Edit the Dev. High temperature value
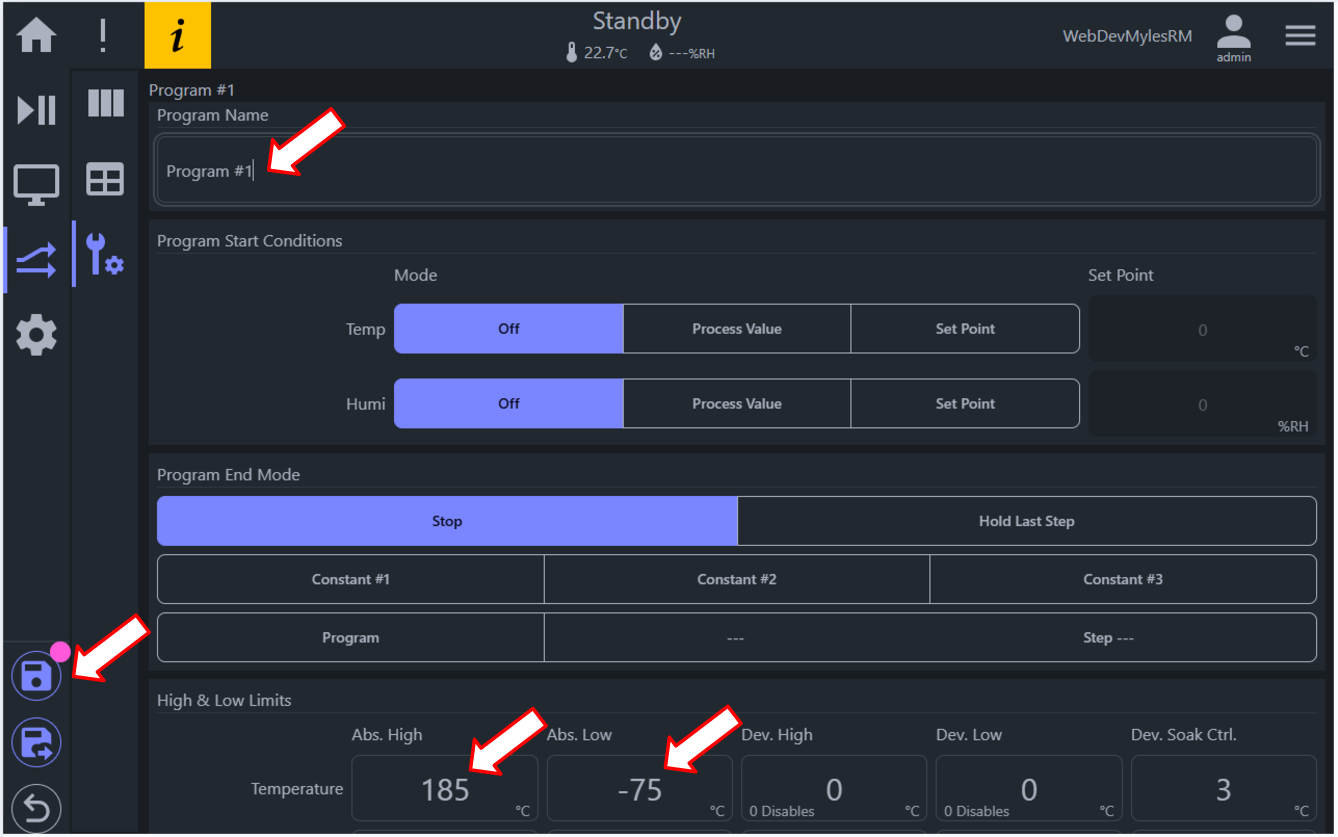Screen dimensions: 1338x837 (x=834, y=789)
